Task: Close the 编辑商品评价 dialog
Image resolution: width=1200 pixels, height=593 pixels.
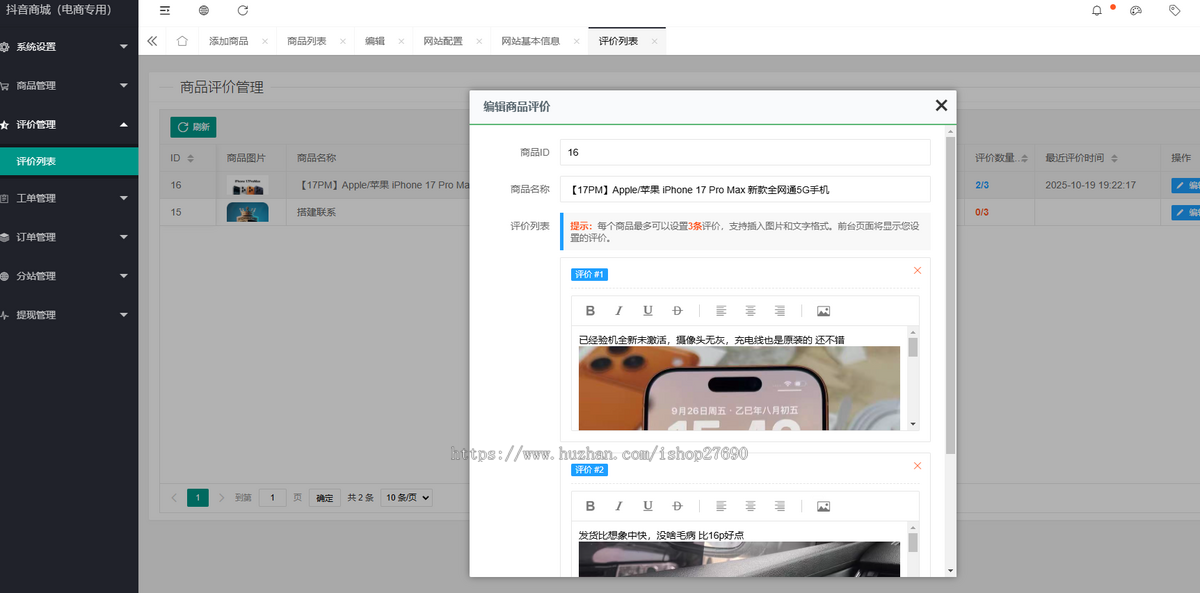Action: coord(941,105)
